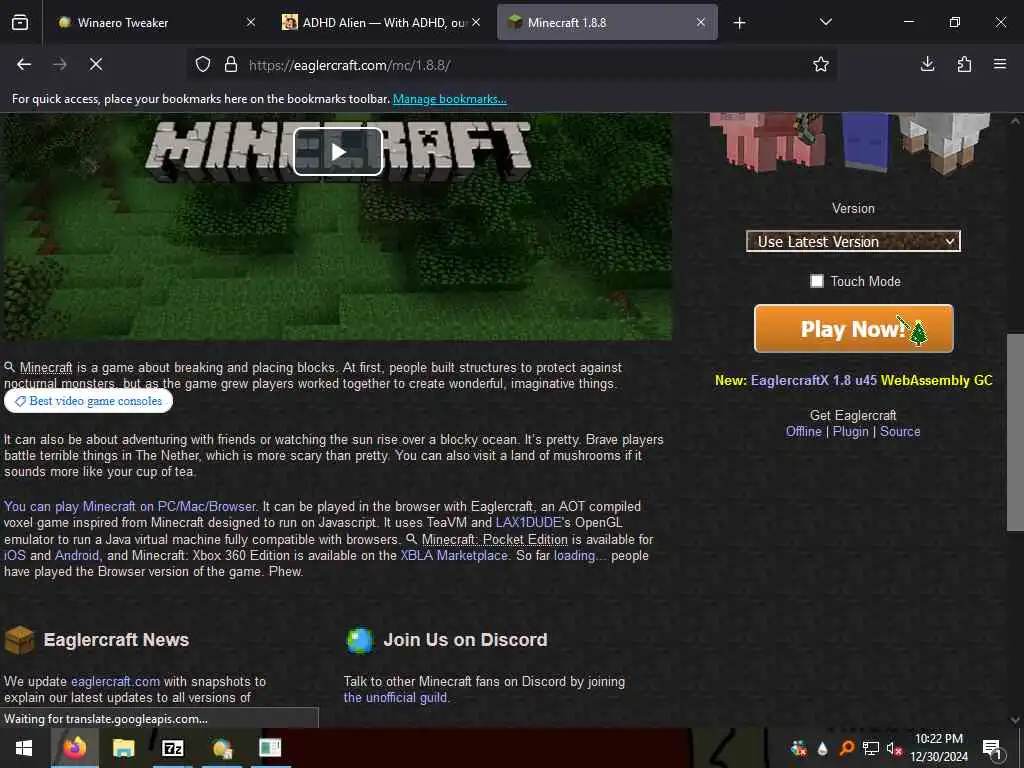
Task: Open Firefox View icon in tab bar
Action: 20,22
